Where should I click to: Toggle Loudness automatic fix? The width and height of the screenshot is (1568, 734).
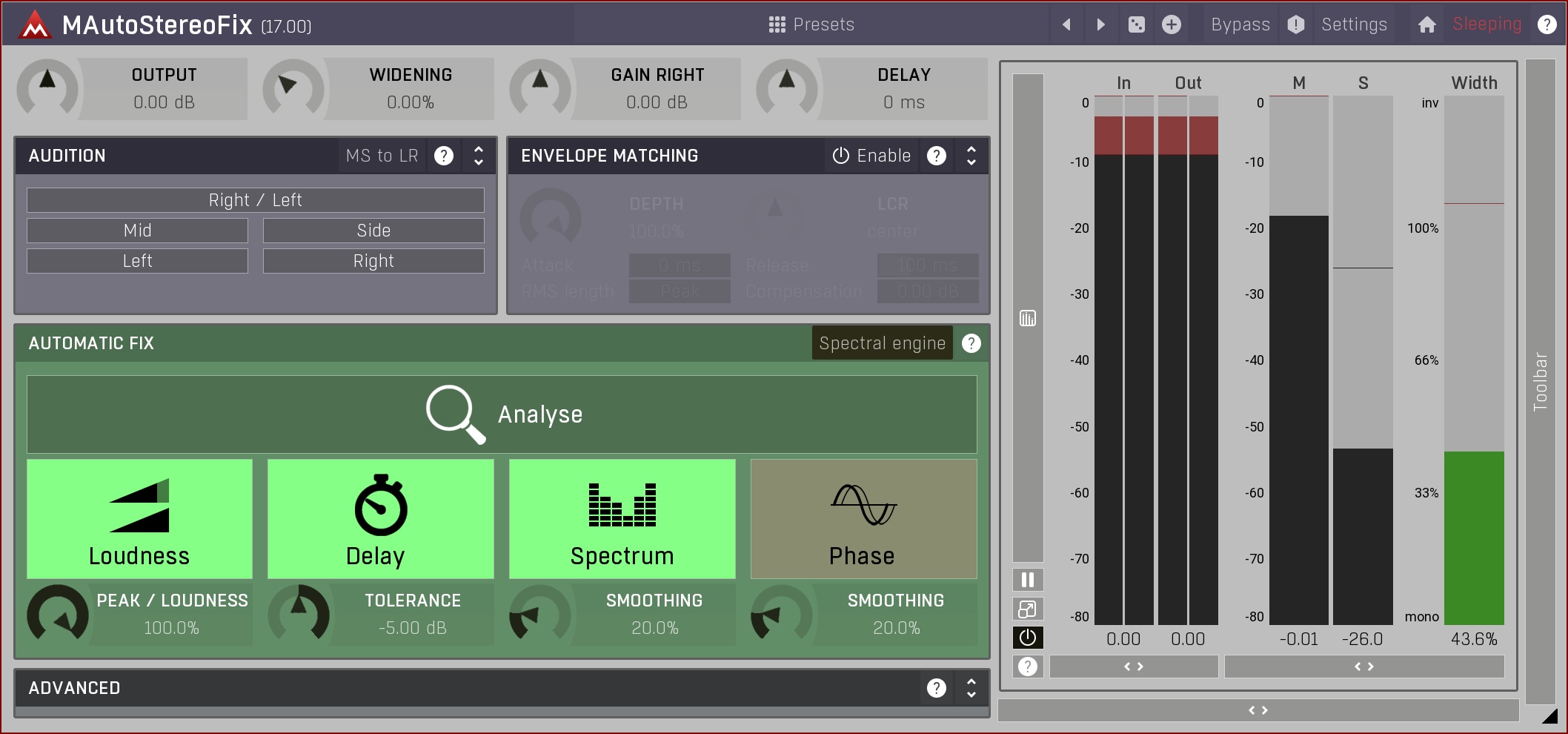tap(139, 518)
